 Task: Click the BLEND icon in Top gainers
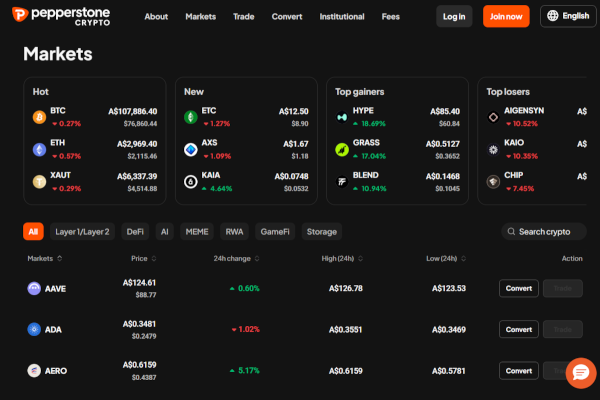[342, 181]
